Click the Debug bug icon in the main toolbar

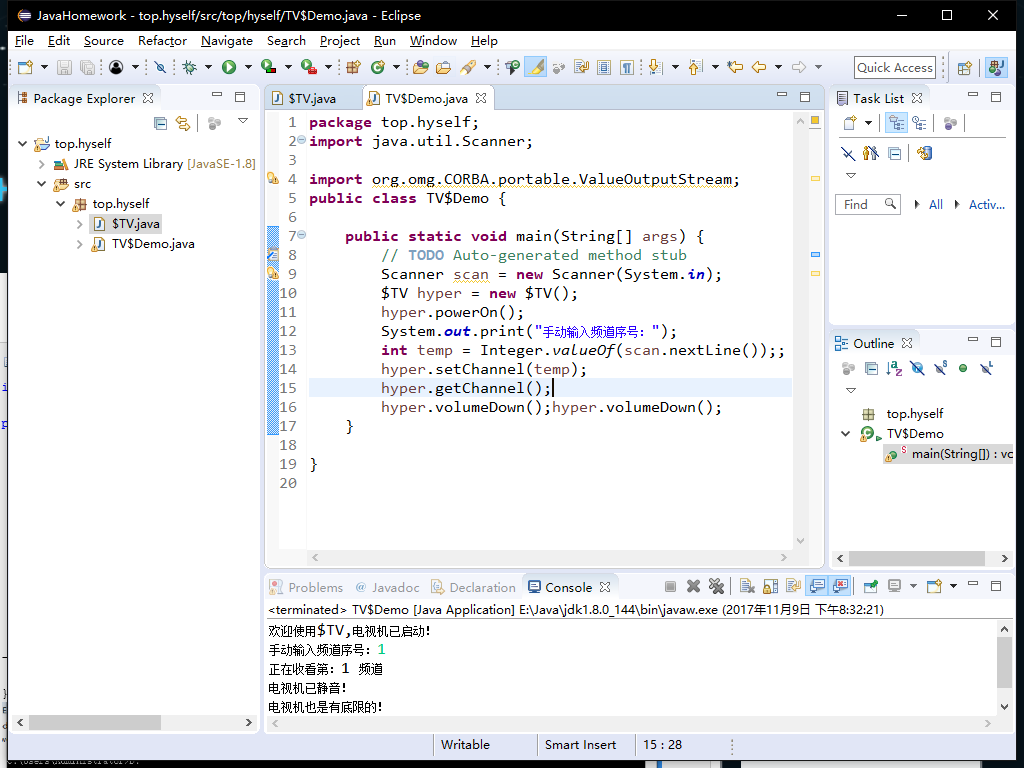coord(189,67)
